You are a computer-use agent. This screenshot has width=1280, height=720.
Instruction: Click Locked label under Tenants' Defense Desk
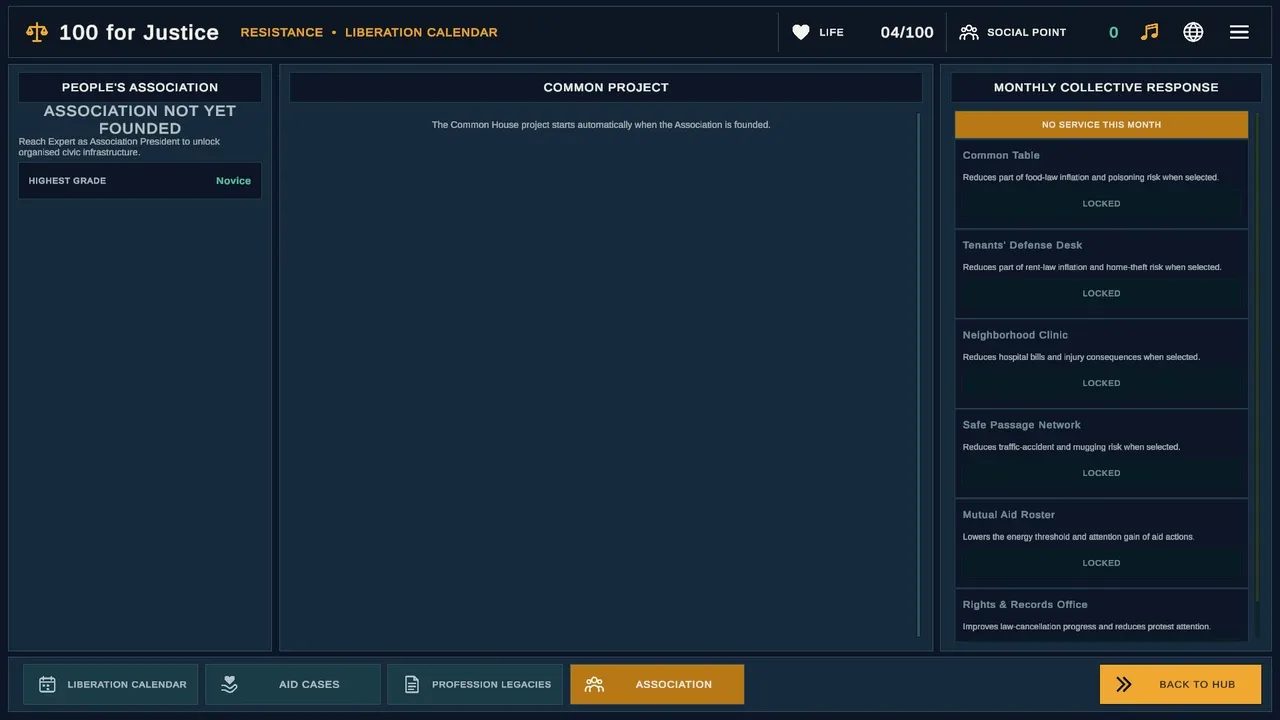tap(1101, 294)
